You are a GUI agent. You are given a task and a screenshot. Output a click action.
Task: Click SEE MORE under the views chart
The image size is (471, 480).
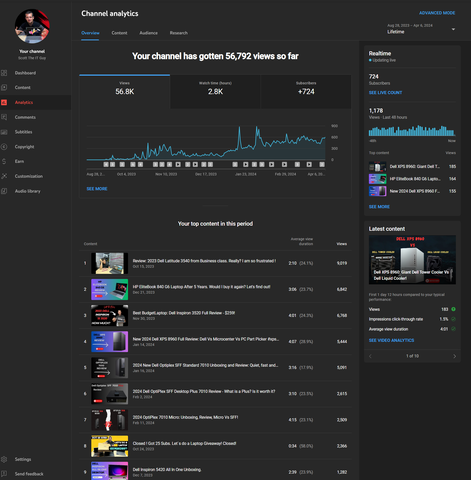[x=97, y=189]
